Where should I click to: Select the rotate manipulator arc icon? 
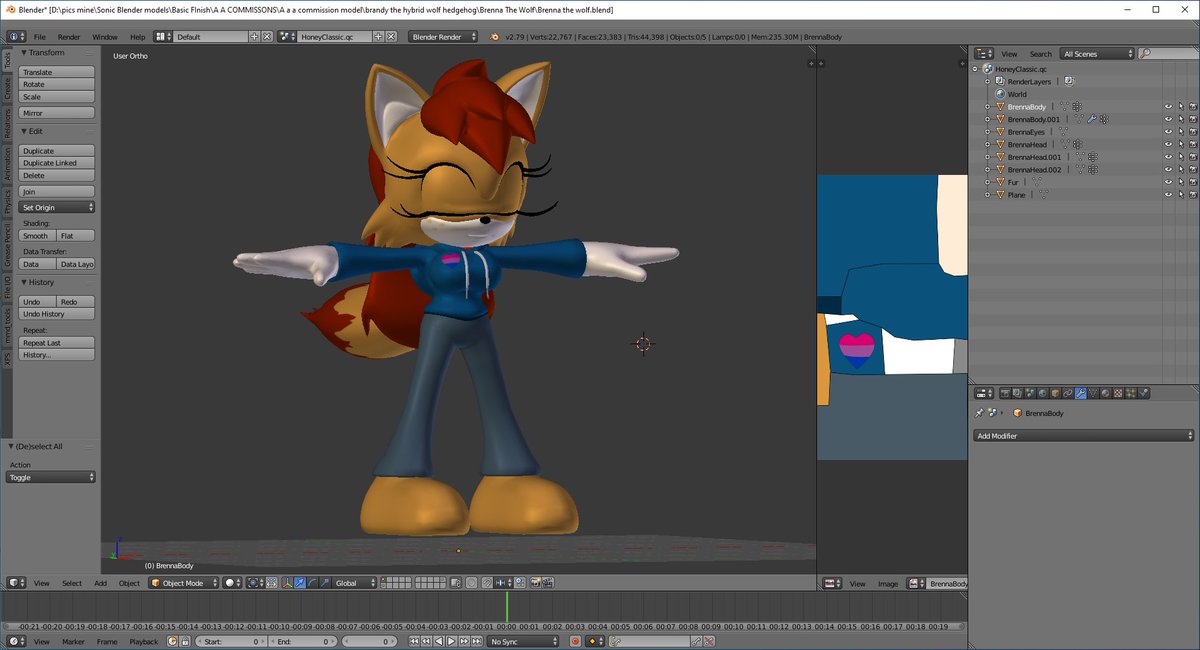coord(312,583)
